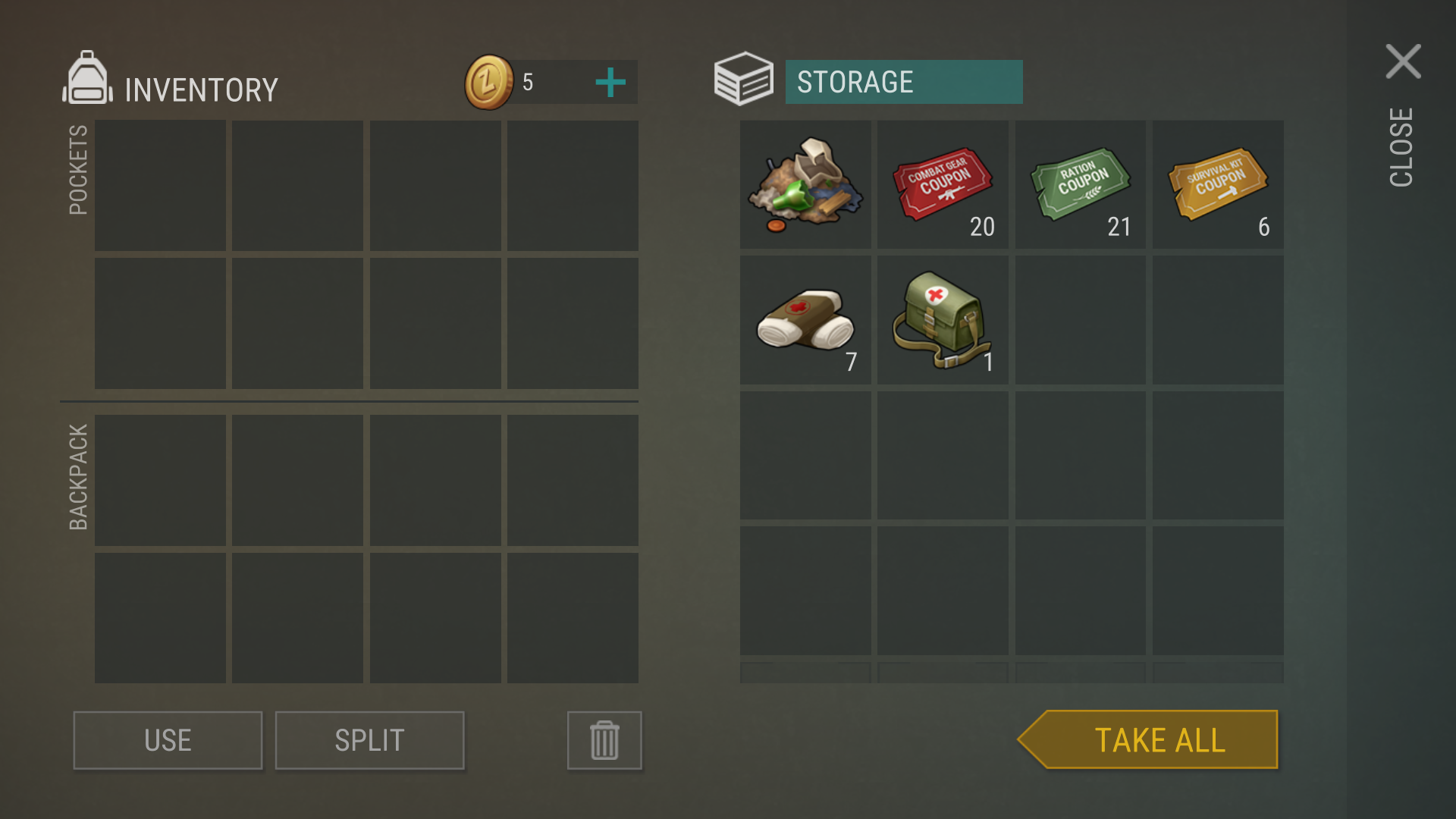This screenshot has height=819, width=1456.
Task: Delete item using the trash can button
Action: click(604, 740)
